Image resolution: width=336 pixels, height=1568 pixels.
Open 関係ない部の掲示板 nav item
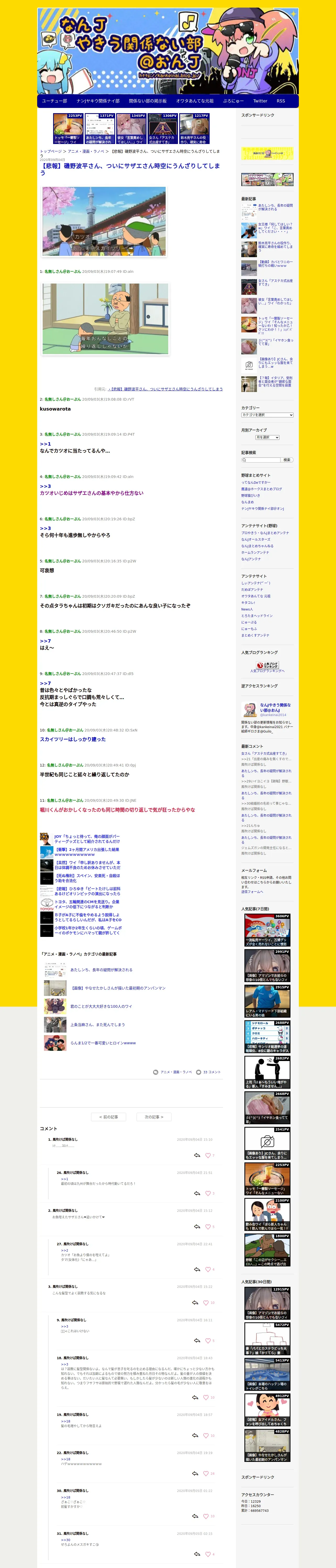click(x=148, y=101)
